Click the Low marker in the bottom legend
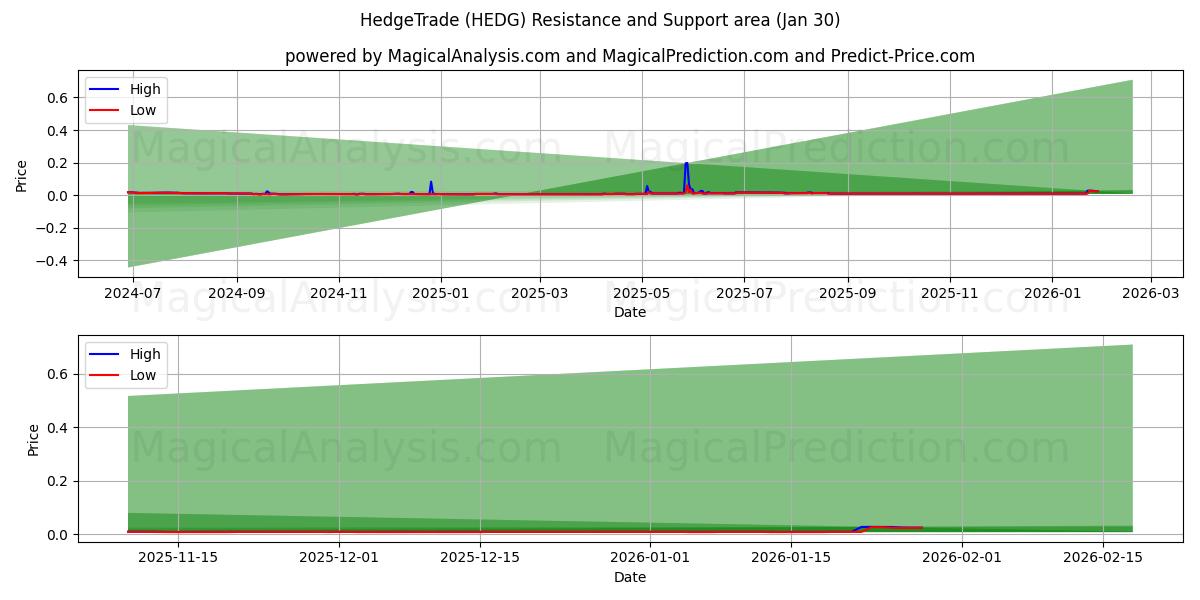Image resolution: width=1200 pixels, height=600 pixels. (x=106, y=374)
